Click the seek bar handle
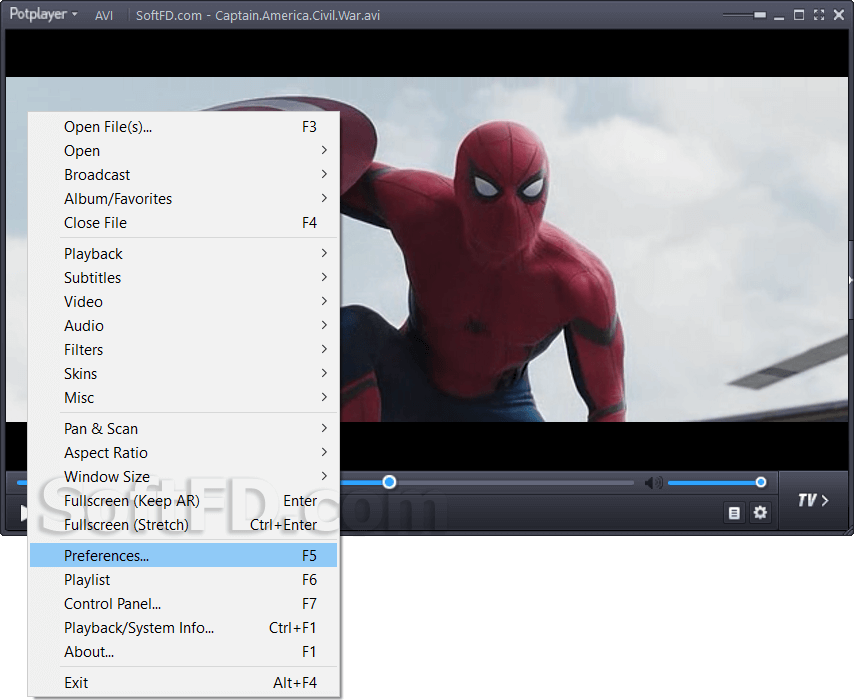This screenshot has width=854, height=700. pos(389,482)
